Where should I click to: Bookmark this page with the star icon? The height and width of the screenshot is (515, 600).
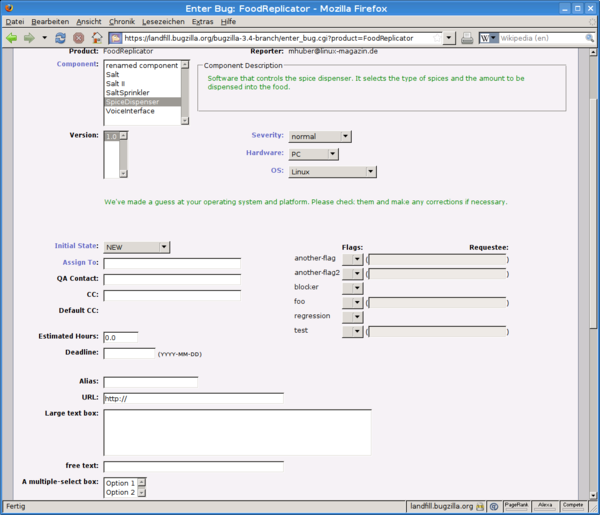point(437,38)
